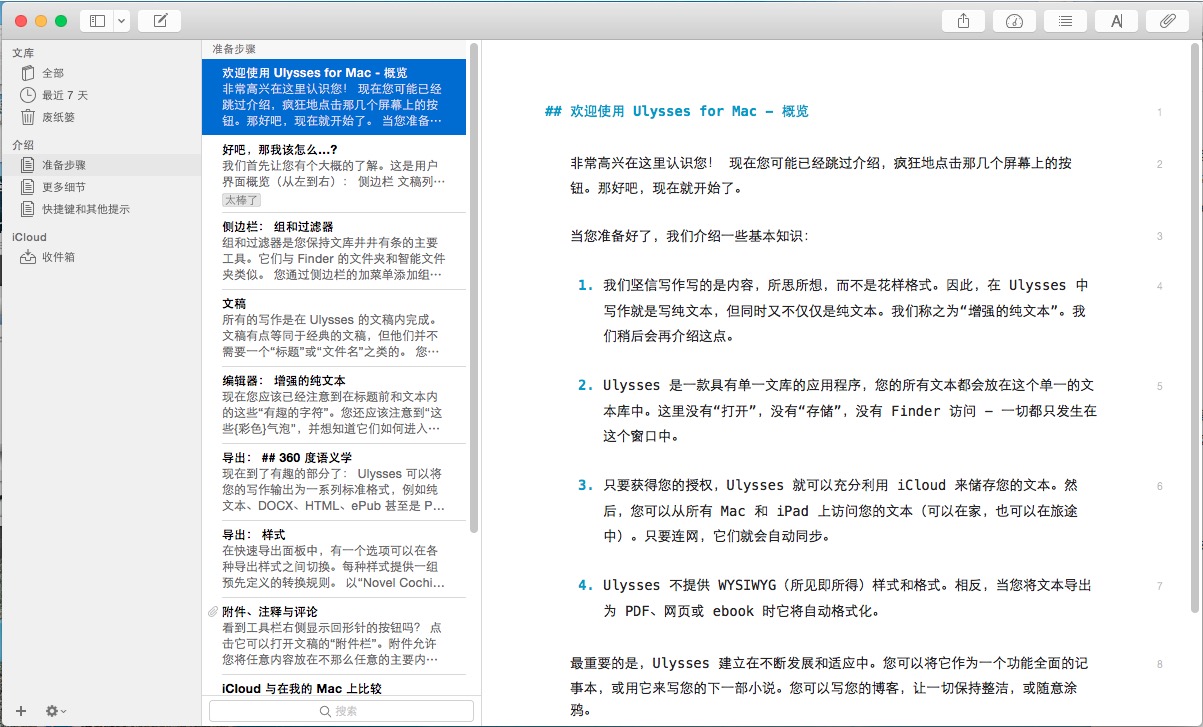Open the view layout dropdown arrow
This screenshot has width=1203, height=727.
[121, 21]
